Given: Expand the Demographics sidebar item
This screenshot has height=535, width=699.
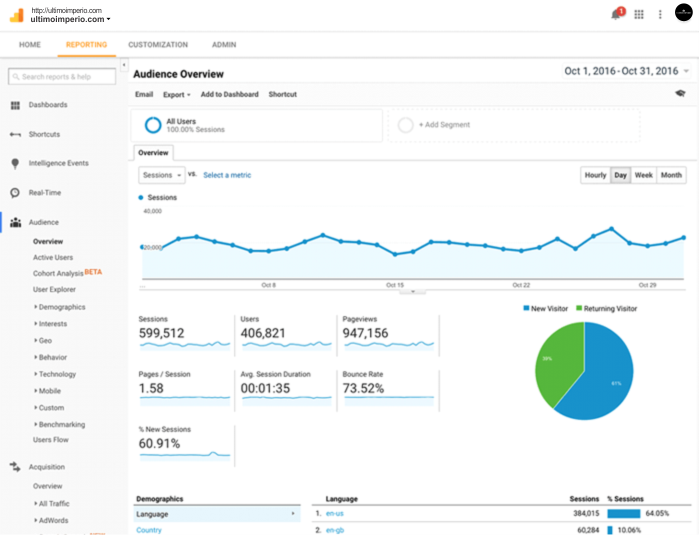Looking at the screenshot, I should 61,307.
